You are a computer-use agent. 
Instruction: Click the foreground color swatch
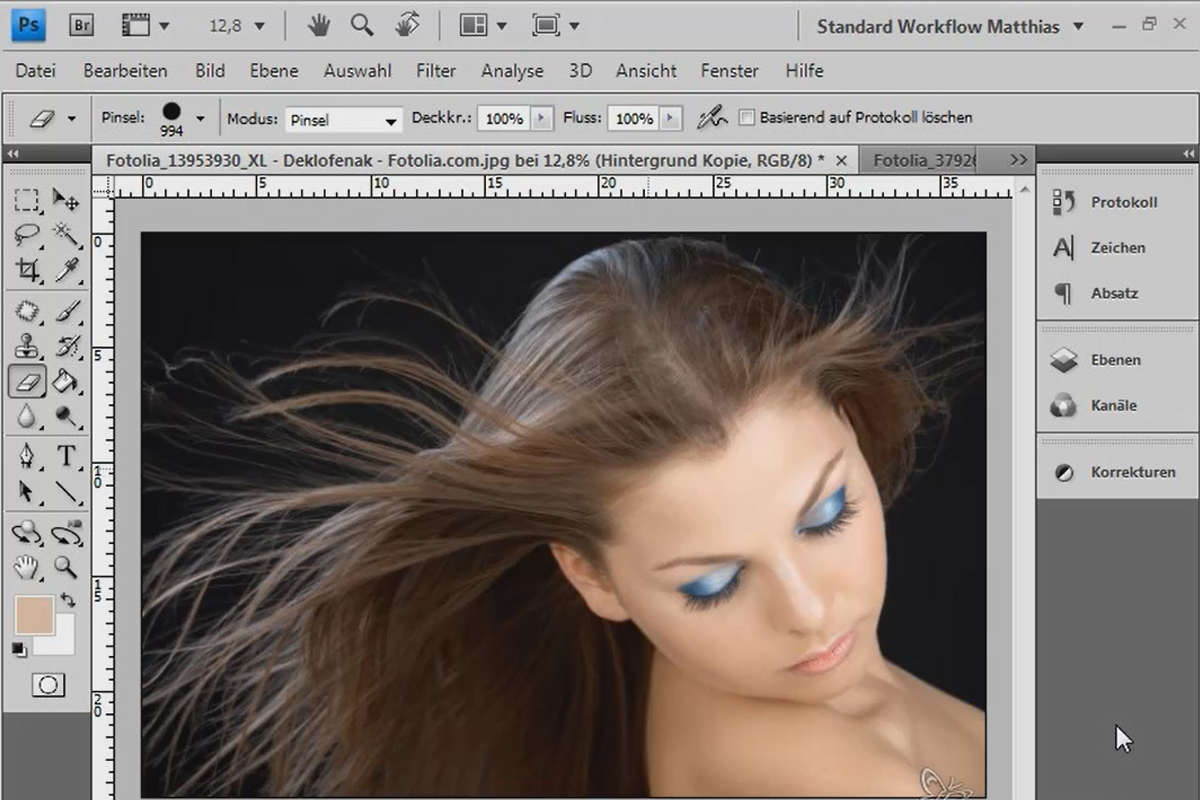pyautogui.click(x=33, y=614)
